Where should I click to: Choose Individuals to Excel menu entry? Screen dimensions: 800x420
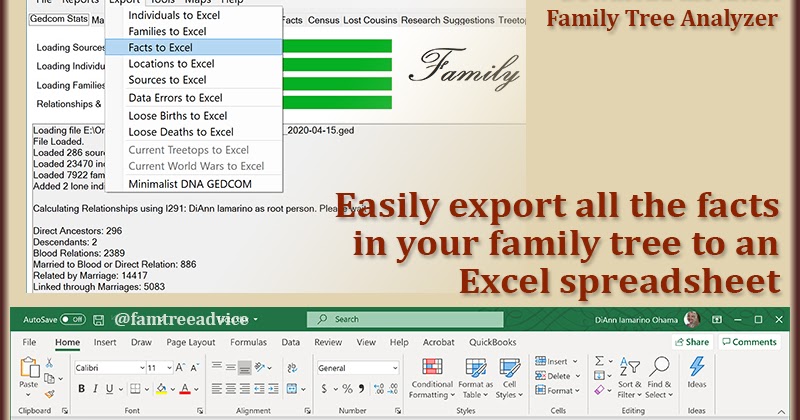[174, 15]
